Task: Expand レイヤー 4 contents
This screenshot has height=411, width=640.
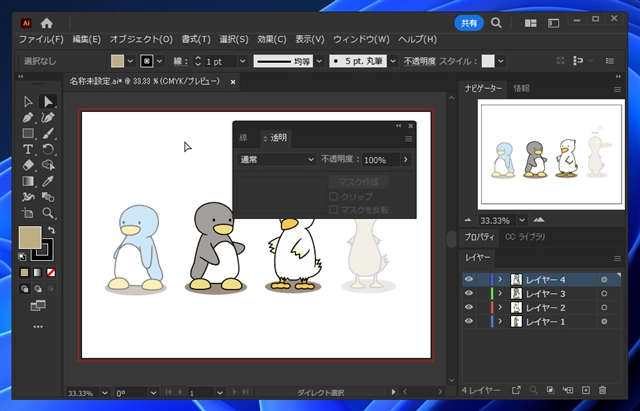Action: tap(500, 280)
